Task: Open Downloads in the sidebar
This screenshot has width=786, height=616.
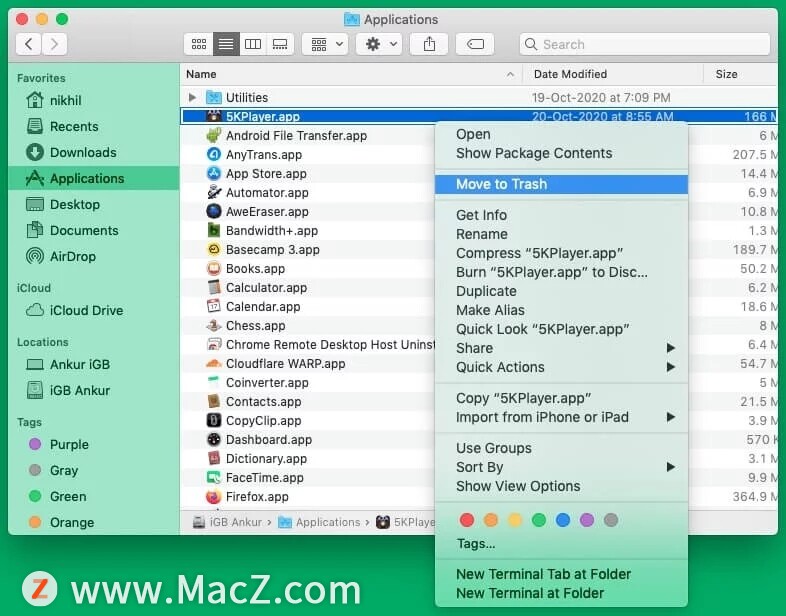Action: click(93, 152)
